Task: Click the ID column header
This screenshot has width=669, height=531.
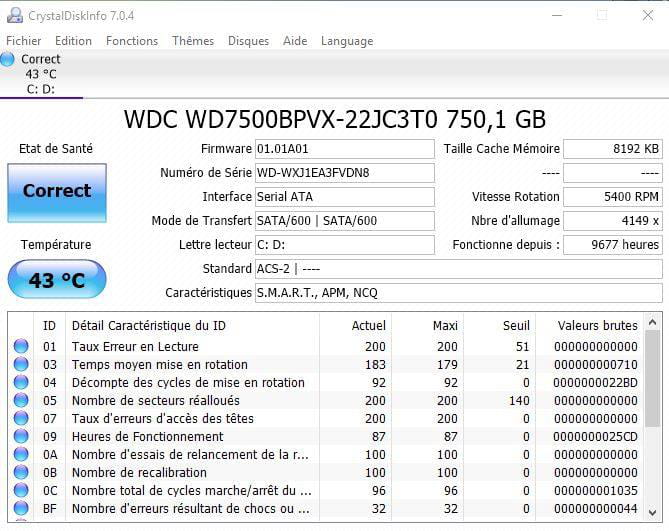Action: (49, 325)
